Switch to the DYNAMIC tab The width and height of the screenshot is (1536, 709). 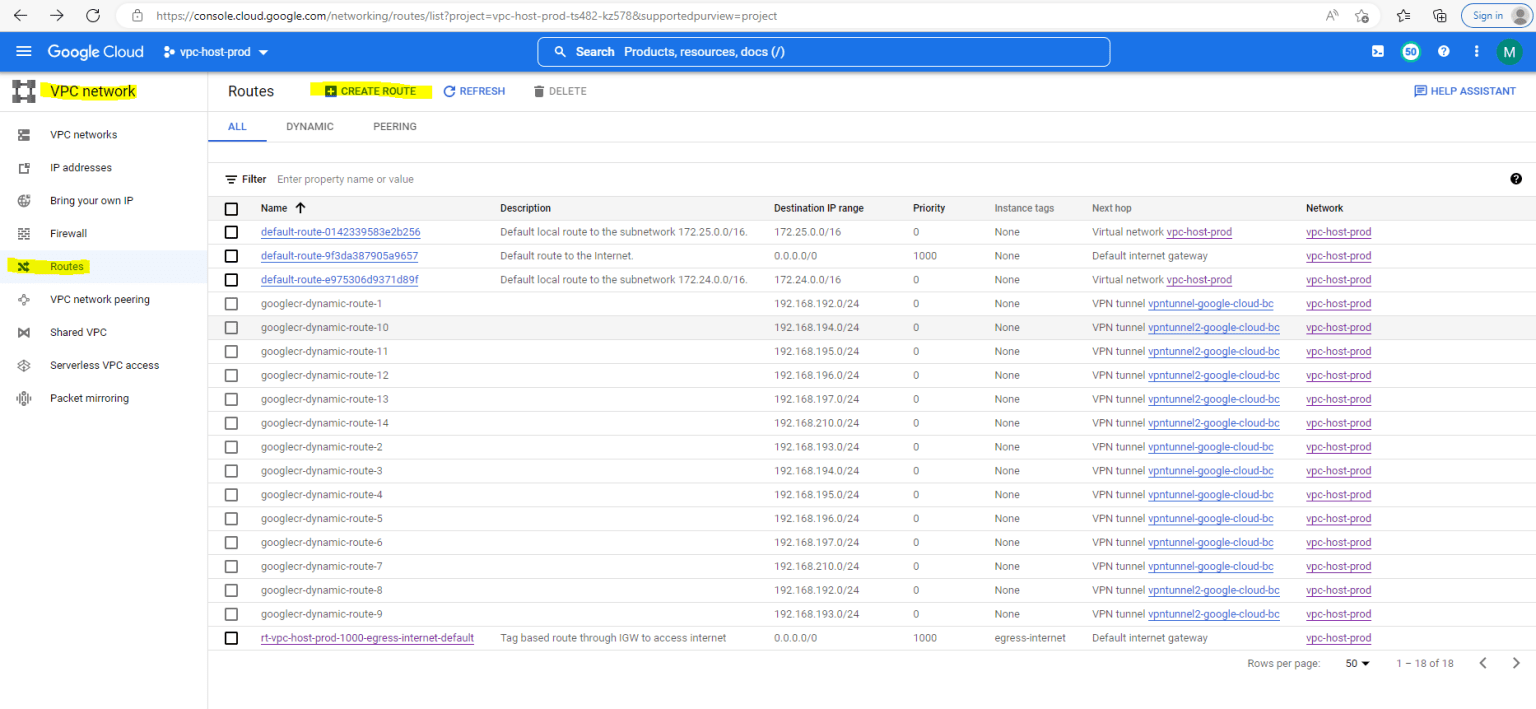click(309, 126)
